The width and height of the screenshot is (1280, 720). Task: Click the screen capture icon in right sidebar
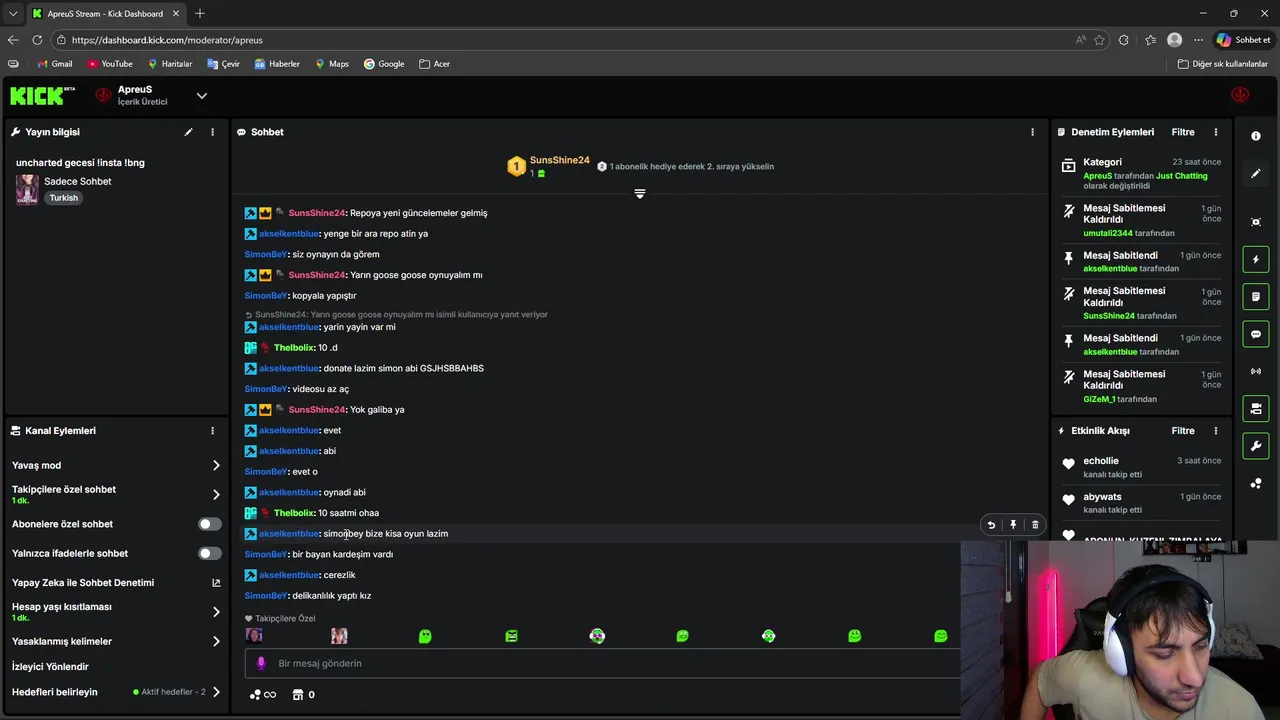[x=1256, y=222]
